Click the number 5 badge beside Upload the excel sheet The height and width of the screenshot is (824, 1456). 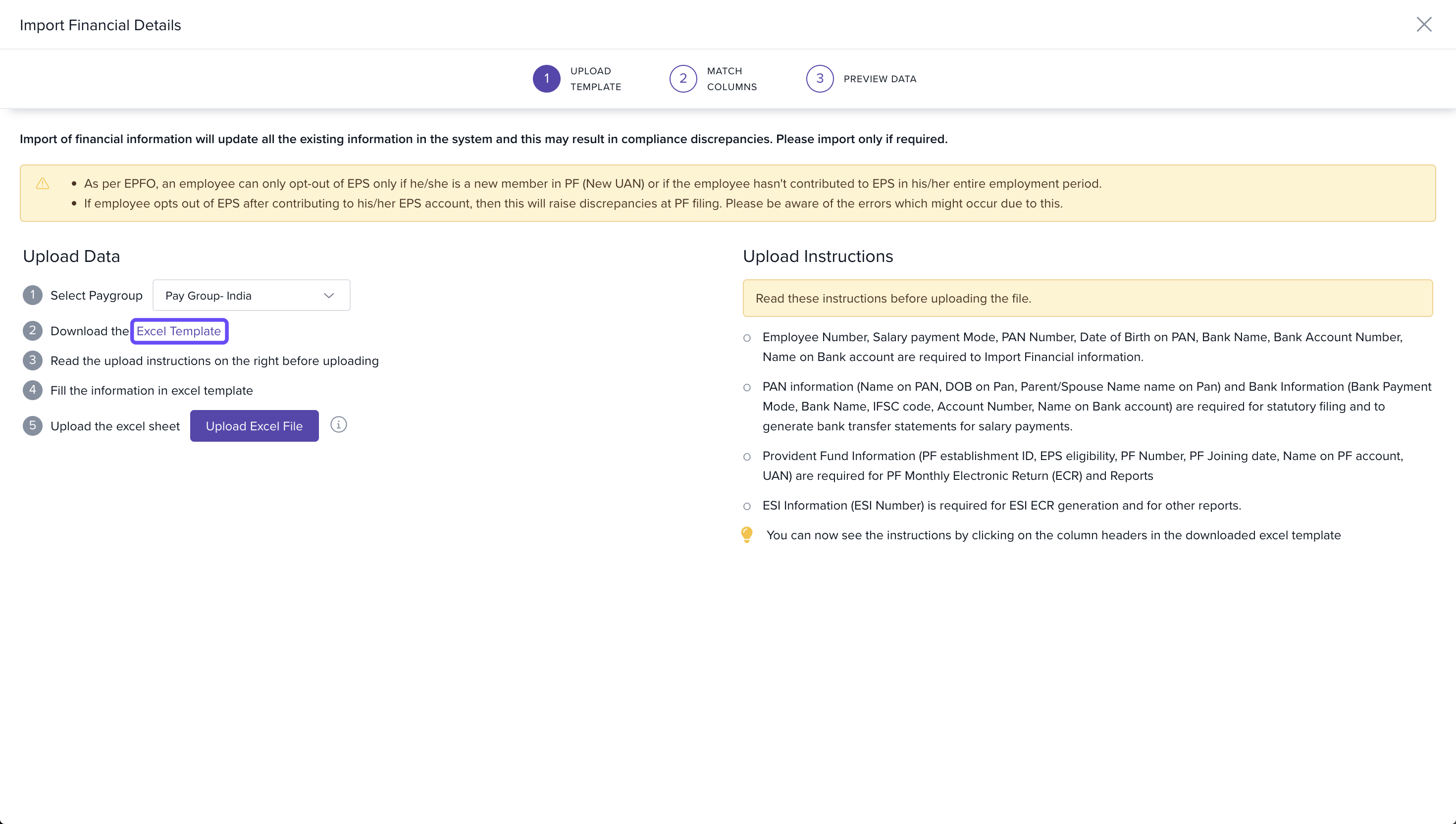tap(32, 425)
